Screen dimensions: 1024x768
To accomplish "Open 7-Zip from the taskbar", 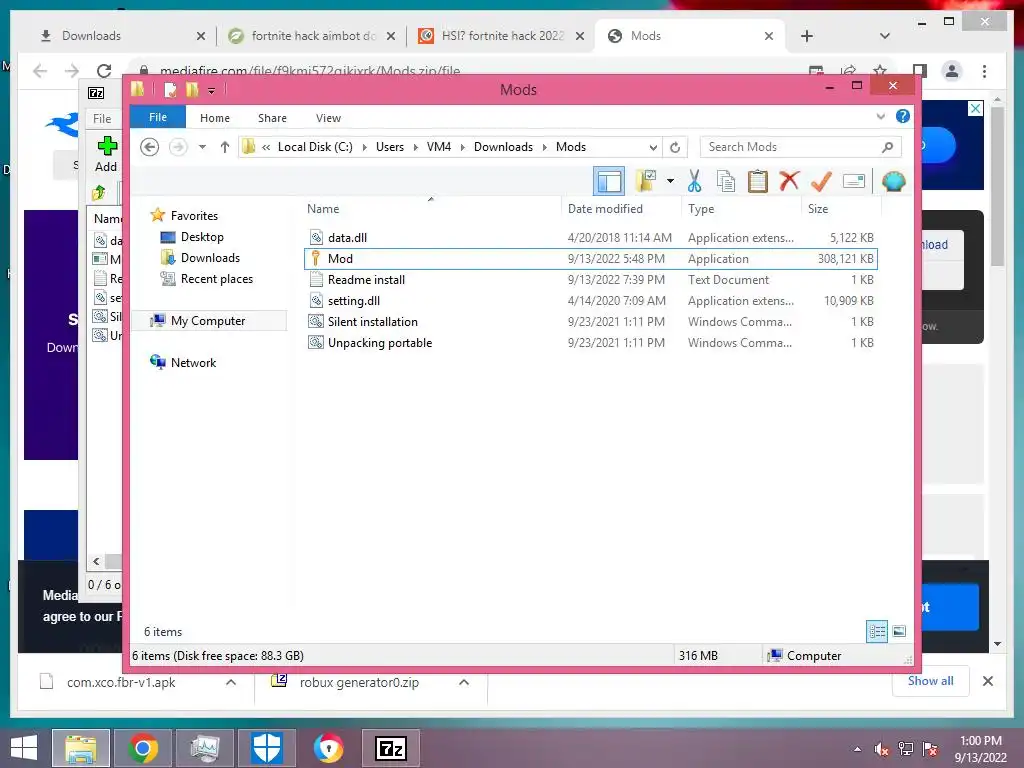I will pos(391,748).
